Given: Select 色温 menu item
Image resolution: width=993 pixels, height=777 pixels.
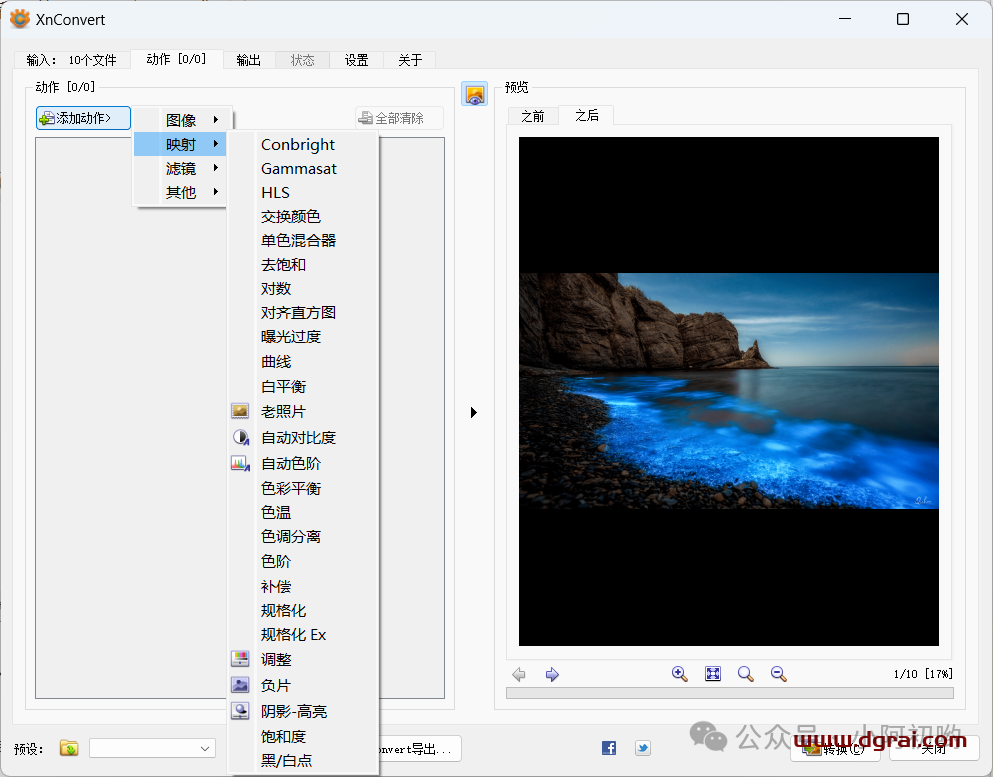Looking at the screenshot, I should tap(303, 512).
